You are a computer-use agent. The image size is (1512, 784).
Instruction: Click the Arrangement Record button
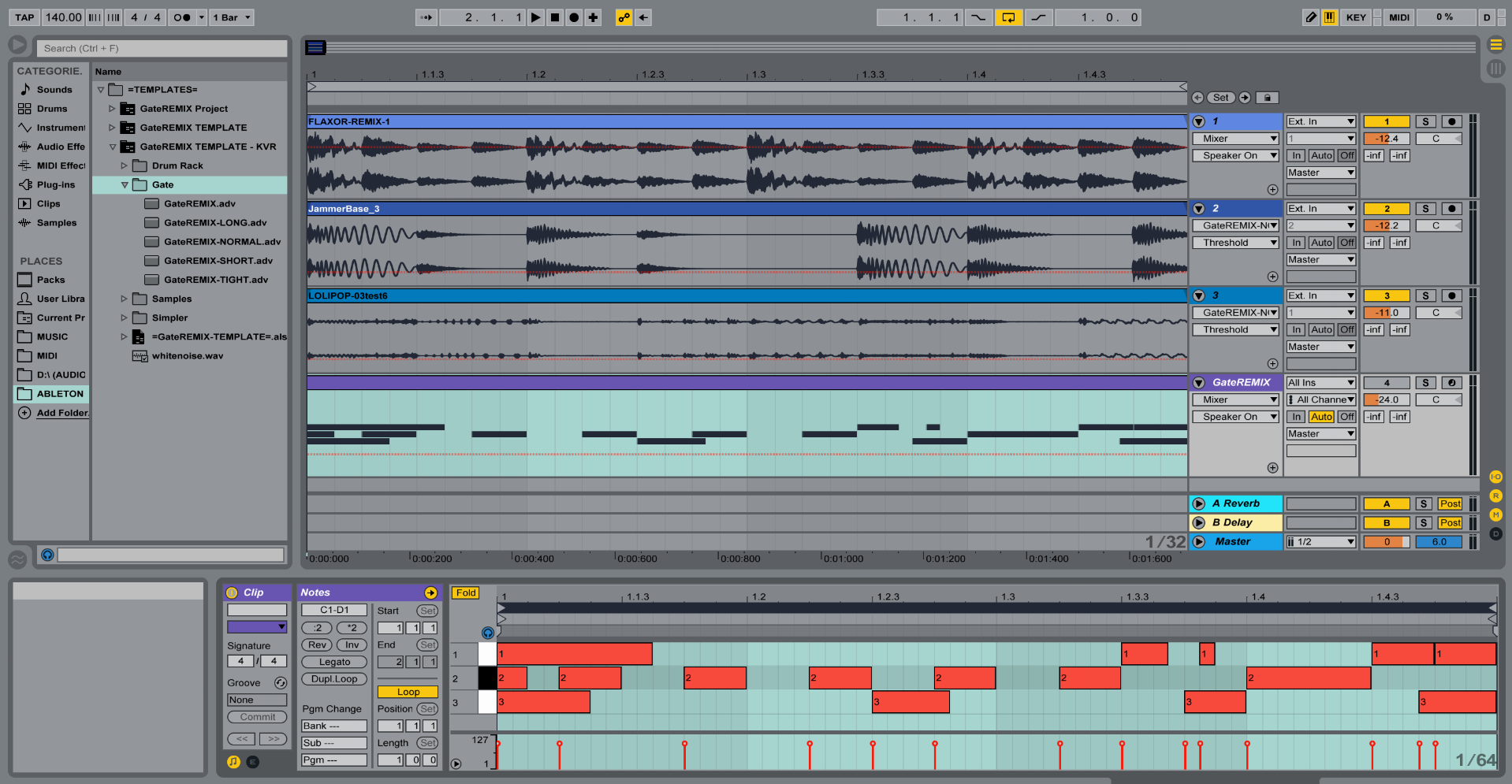[574, 17]
